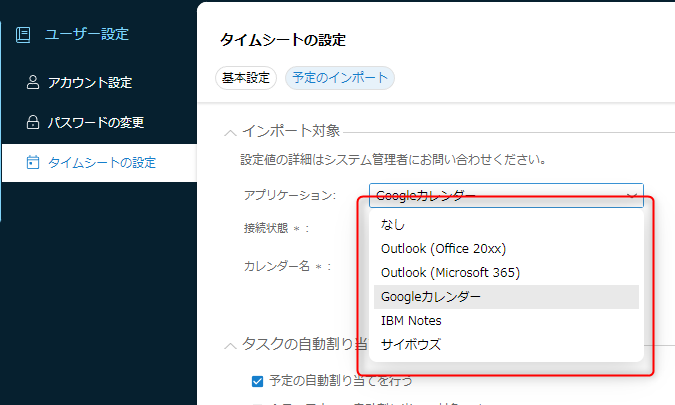Go to パスワードの変更 in the sidebar
Viewport: 675px width, 405px height.
point(96,123)
